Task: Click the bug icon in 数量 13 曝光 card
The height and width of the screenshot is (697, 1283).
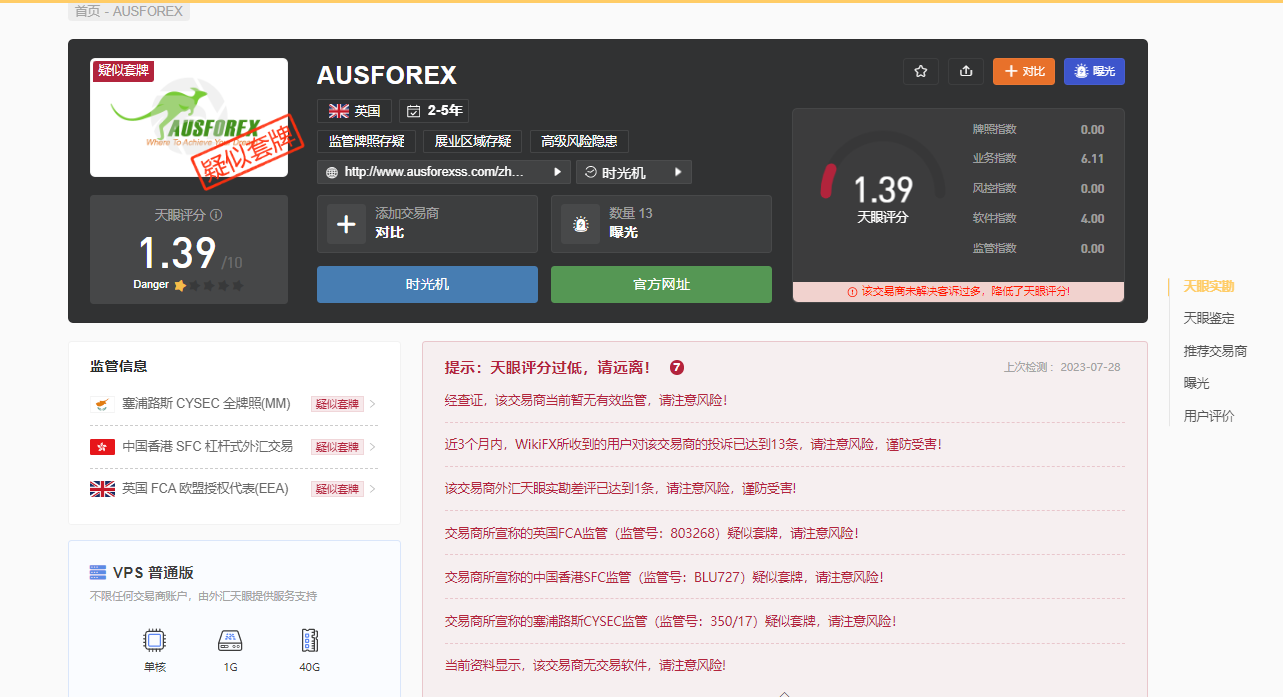Action: pyautogui.click(x=580, y=224)
